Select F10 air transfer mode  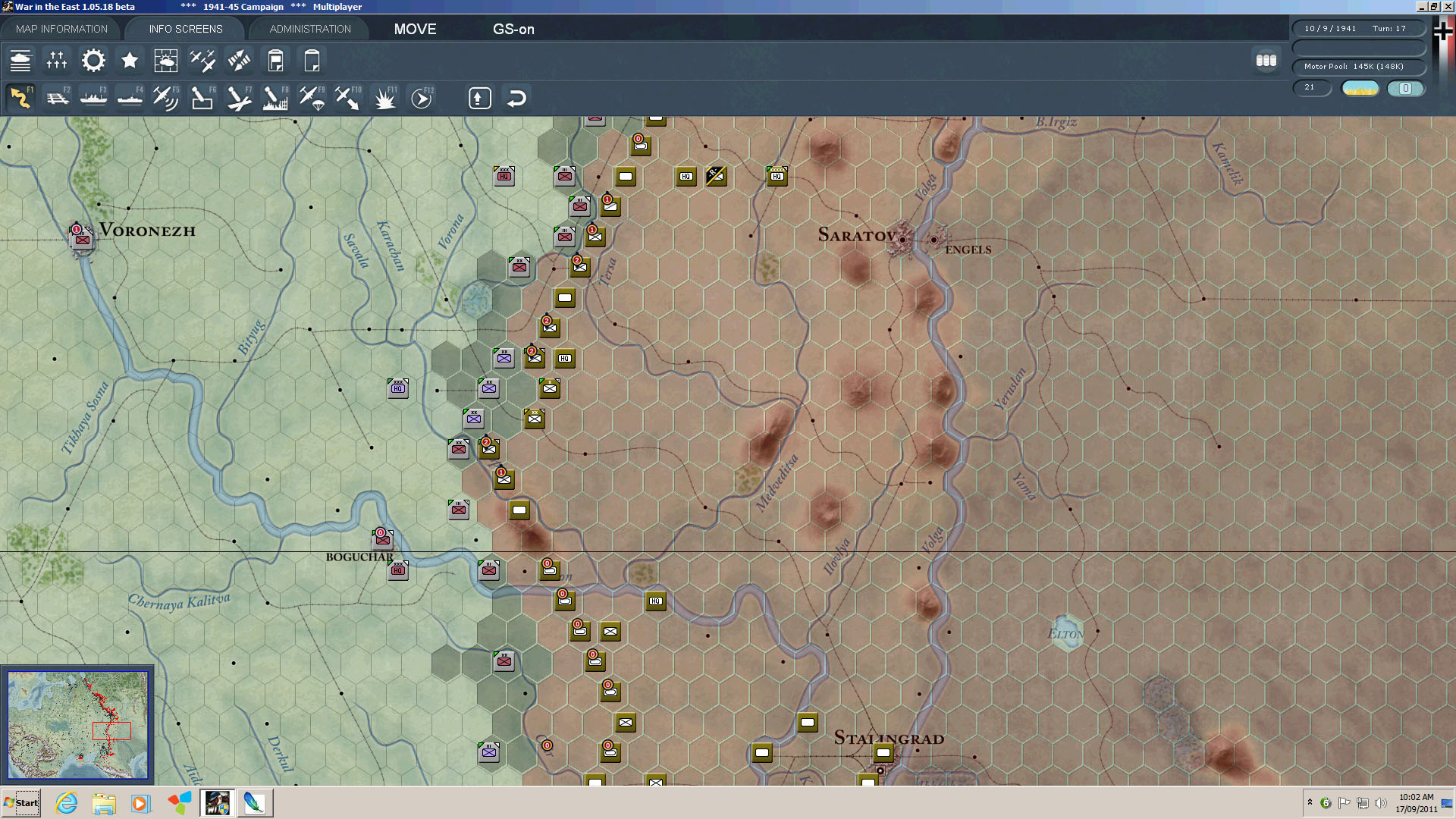tap(348, 98)
